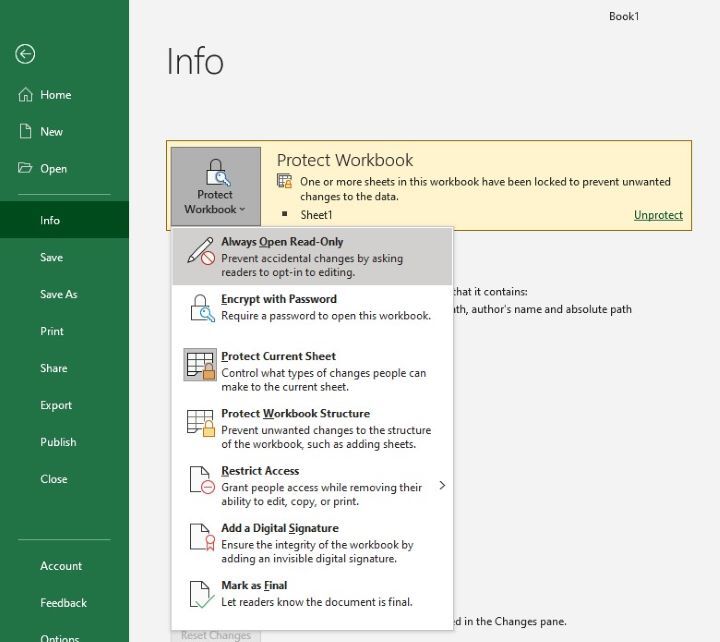Click the Protect Current Sheet grid icon
Viewport: 720px width, 642px height.
[200, 365]
